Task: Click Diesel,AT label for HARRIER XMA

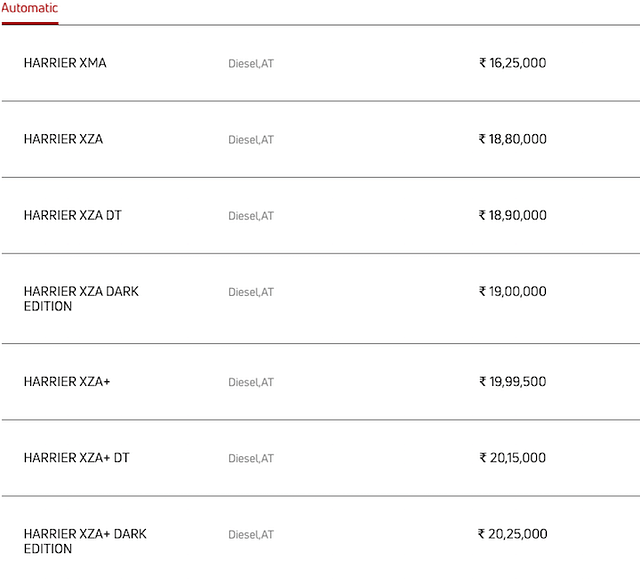Action: click(251, 64)
